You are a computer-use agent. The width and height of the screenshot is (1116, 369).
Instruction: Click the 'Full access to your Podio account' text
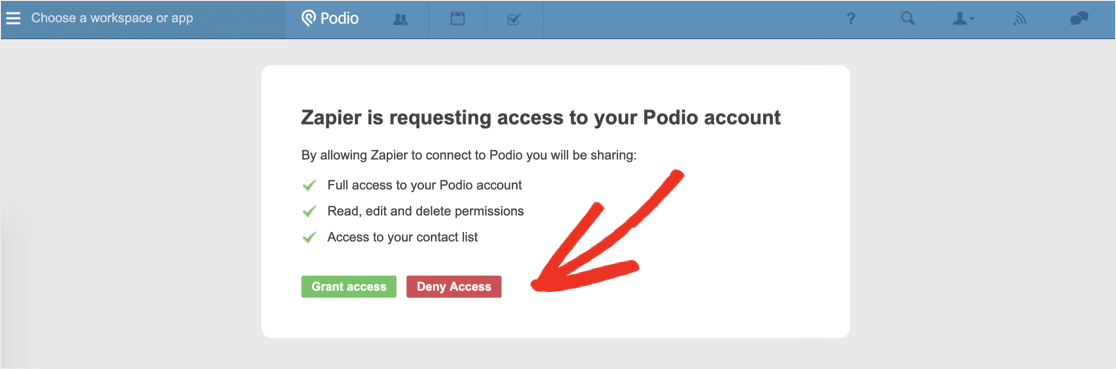pyautogui.click(x=425, y=185)
